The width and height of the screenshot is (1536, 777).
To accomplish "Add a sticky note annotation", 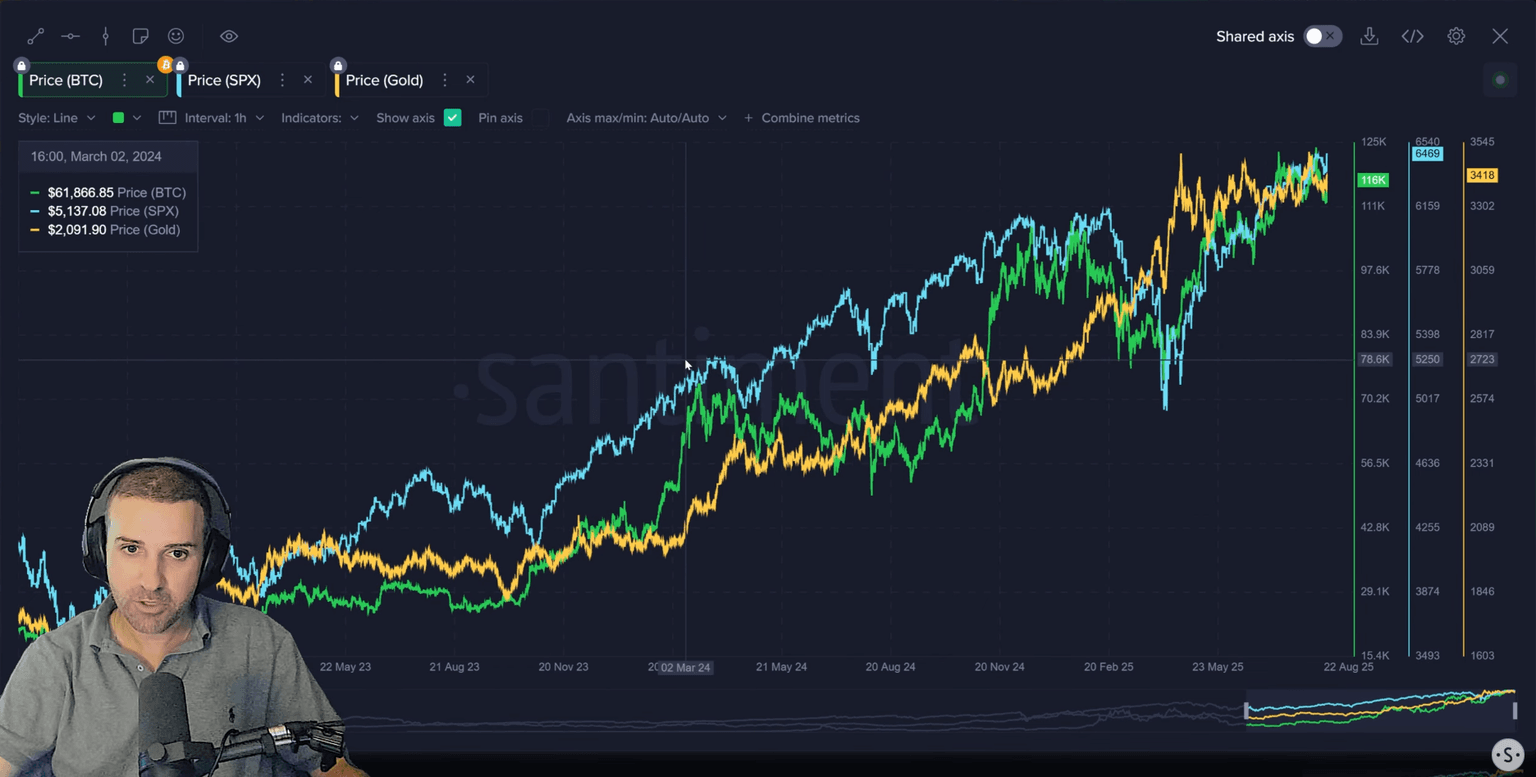I will pyautogui.click(x=140, y=36).
